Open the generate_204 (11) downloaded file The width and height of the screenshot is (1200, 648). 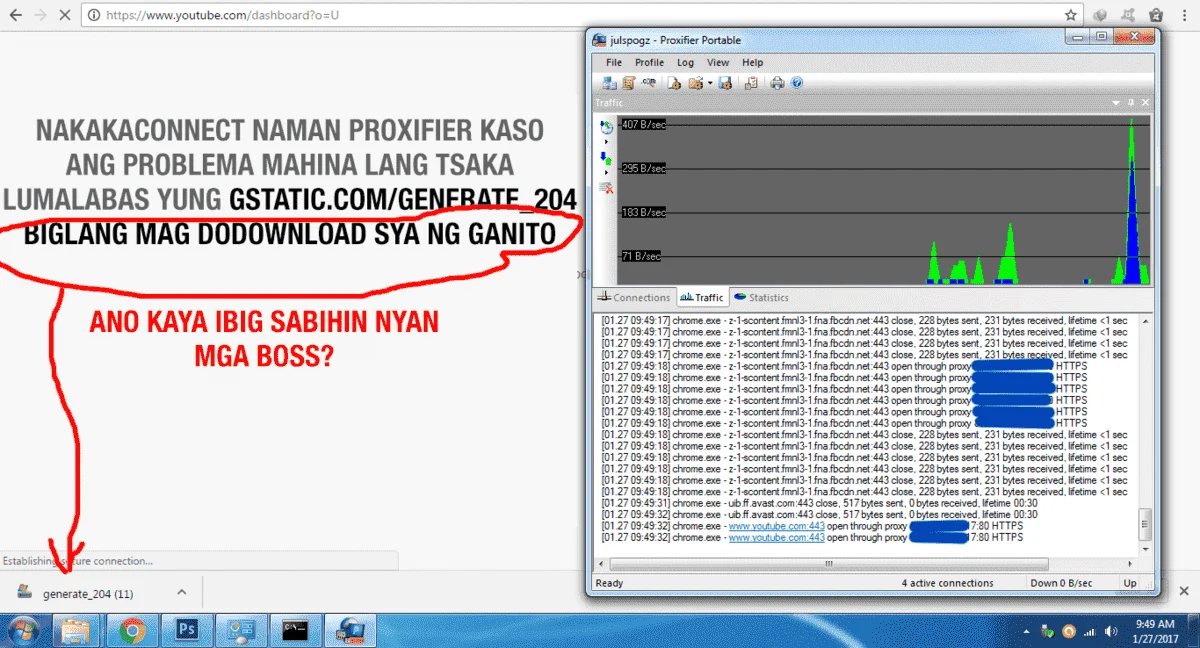88,593
